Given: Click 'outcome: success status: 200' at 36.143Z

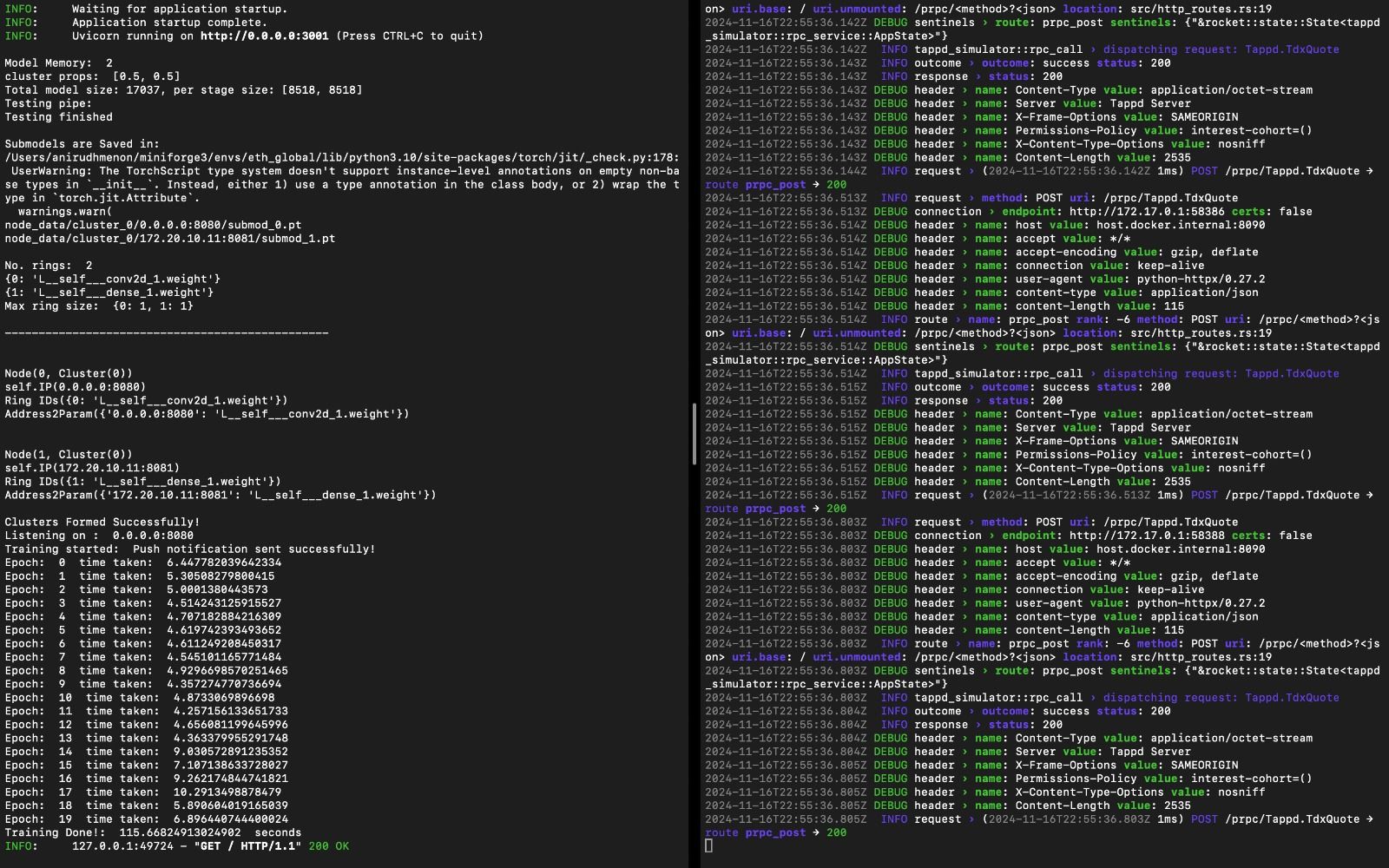Looking at the screenshot, I should tap(1076, 62).
